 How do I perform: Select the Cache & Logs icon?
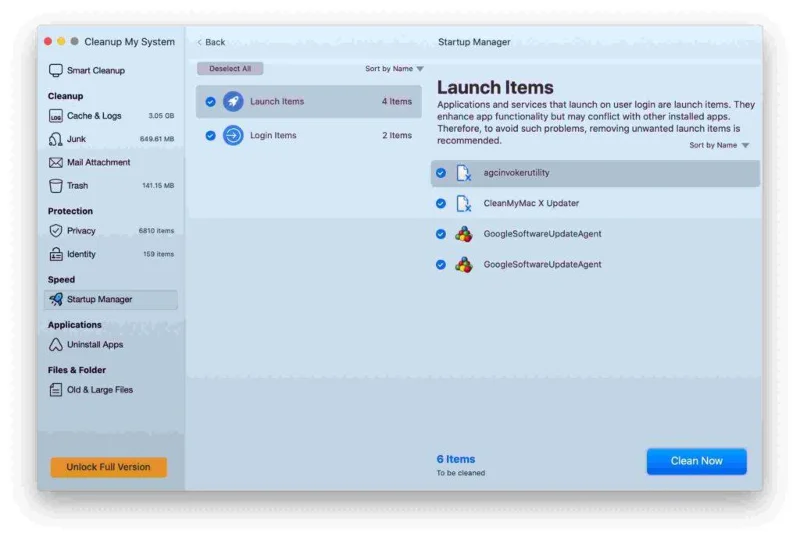[x=56, y=116]
